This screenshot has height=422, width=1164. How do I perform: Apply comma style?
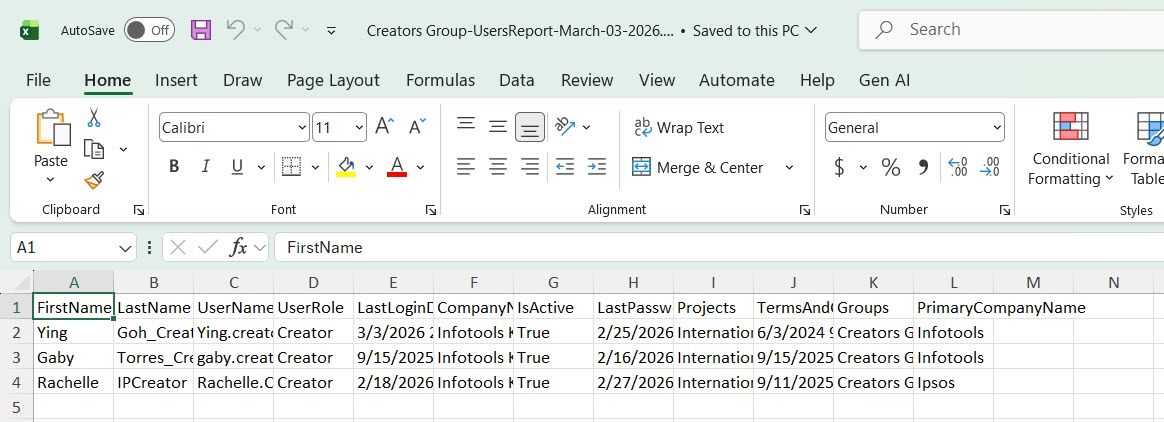(923, 167)
